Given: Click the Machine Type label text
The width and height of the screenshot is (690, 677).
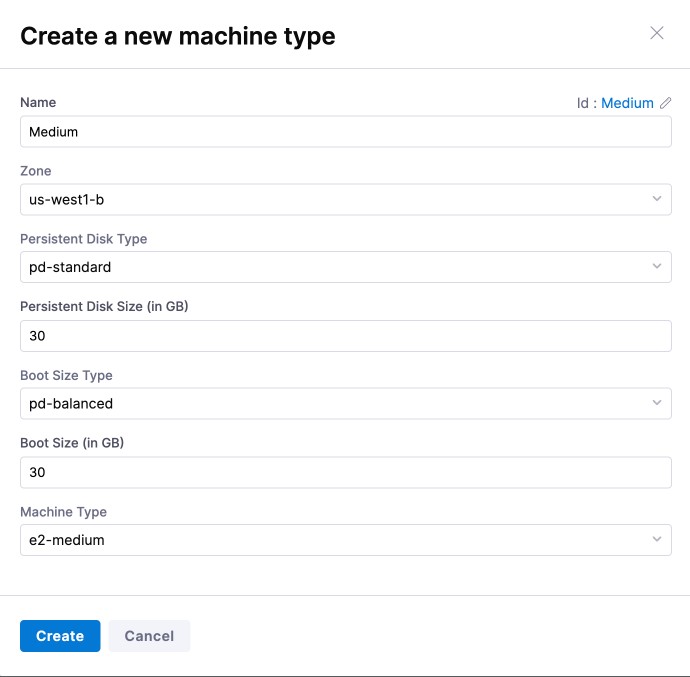Looking at the screenshot, I should point(63,512).
